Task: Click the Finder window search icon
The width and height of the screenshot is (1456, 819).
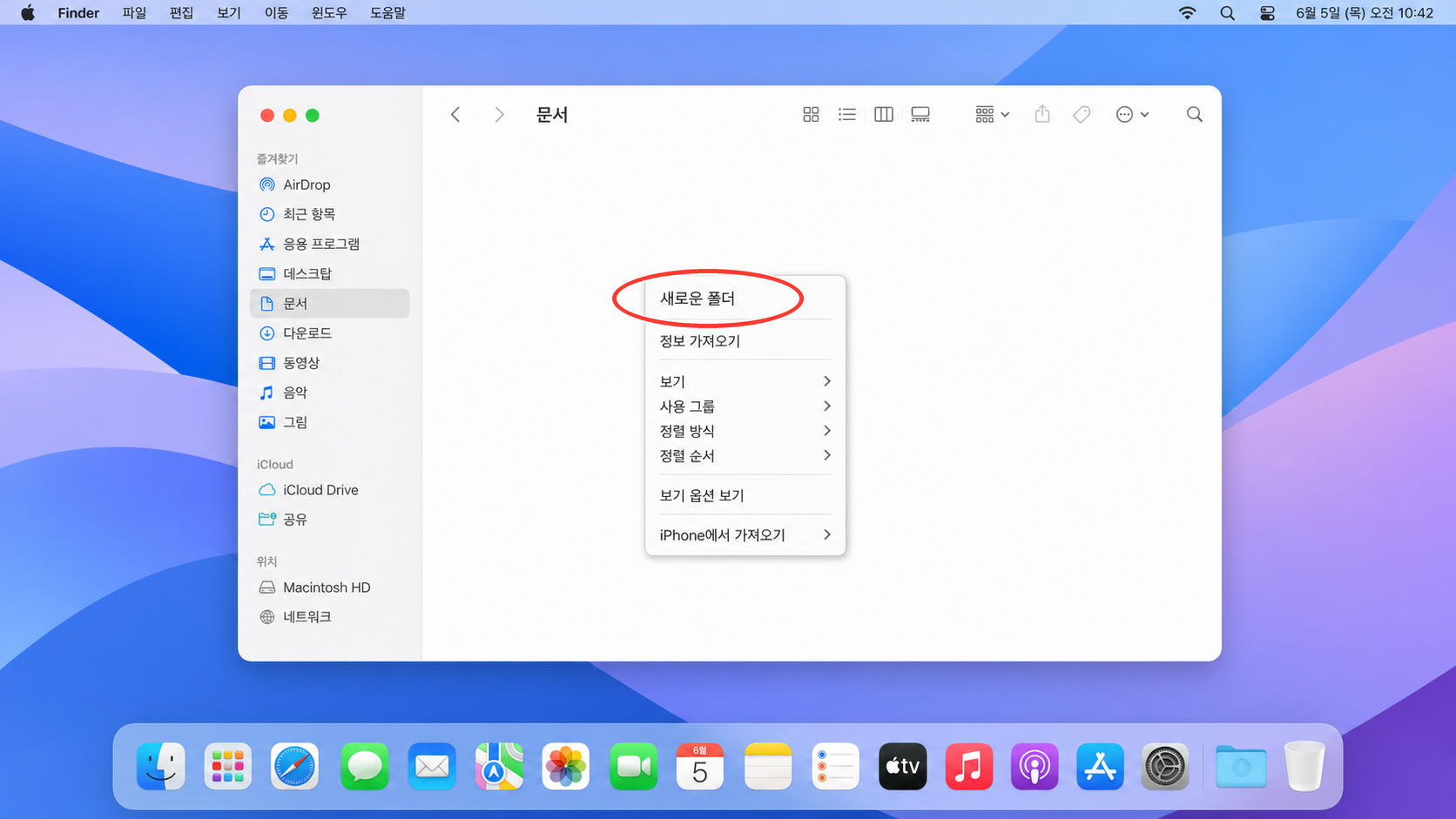Action: (x=1194, y=115)
